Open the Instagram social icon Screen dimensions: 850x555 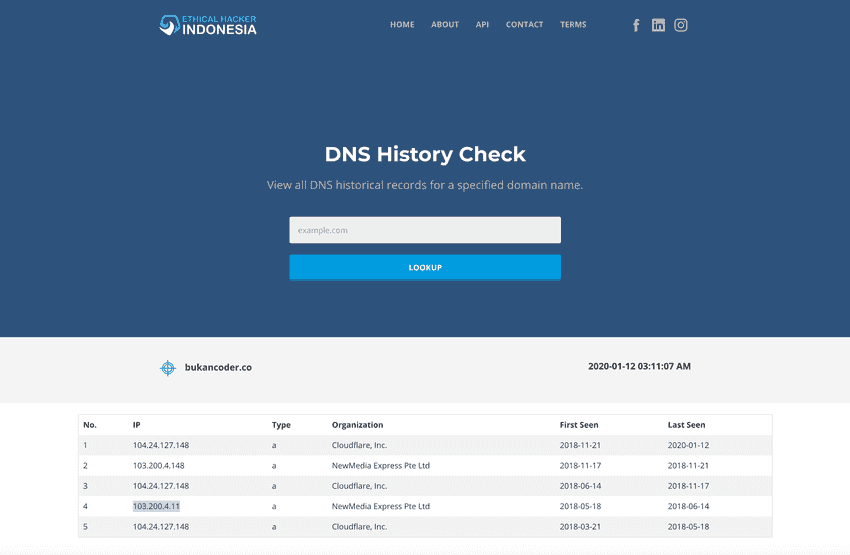click(x=681, y=25)
